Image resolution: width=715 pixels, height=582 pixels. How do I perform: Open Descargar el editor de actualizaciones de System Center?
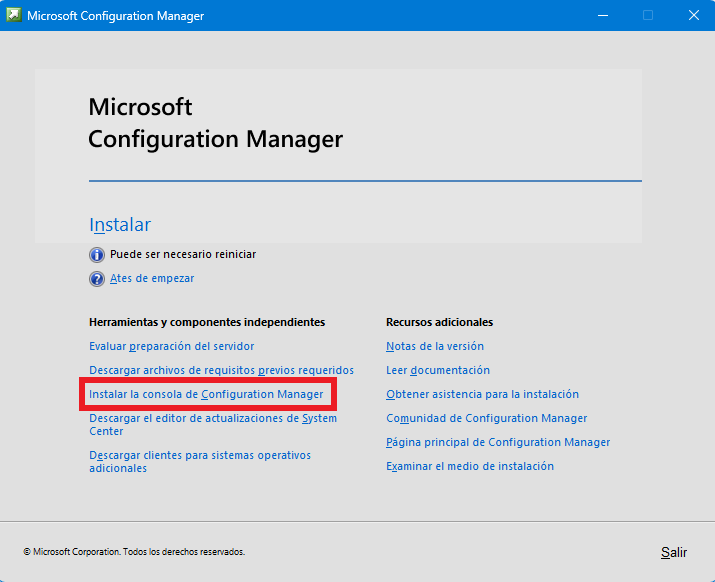pos(213,425)
